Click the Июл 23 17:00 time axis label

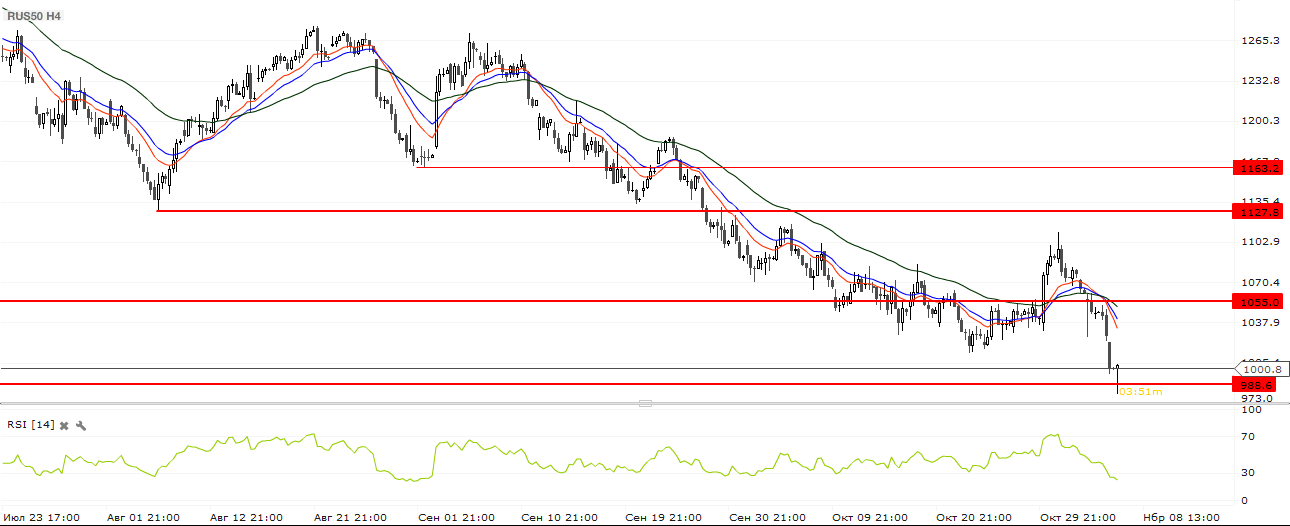[x=41, y=517]
